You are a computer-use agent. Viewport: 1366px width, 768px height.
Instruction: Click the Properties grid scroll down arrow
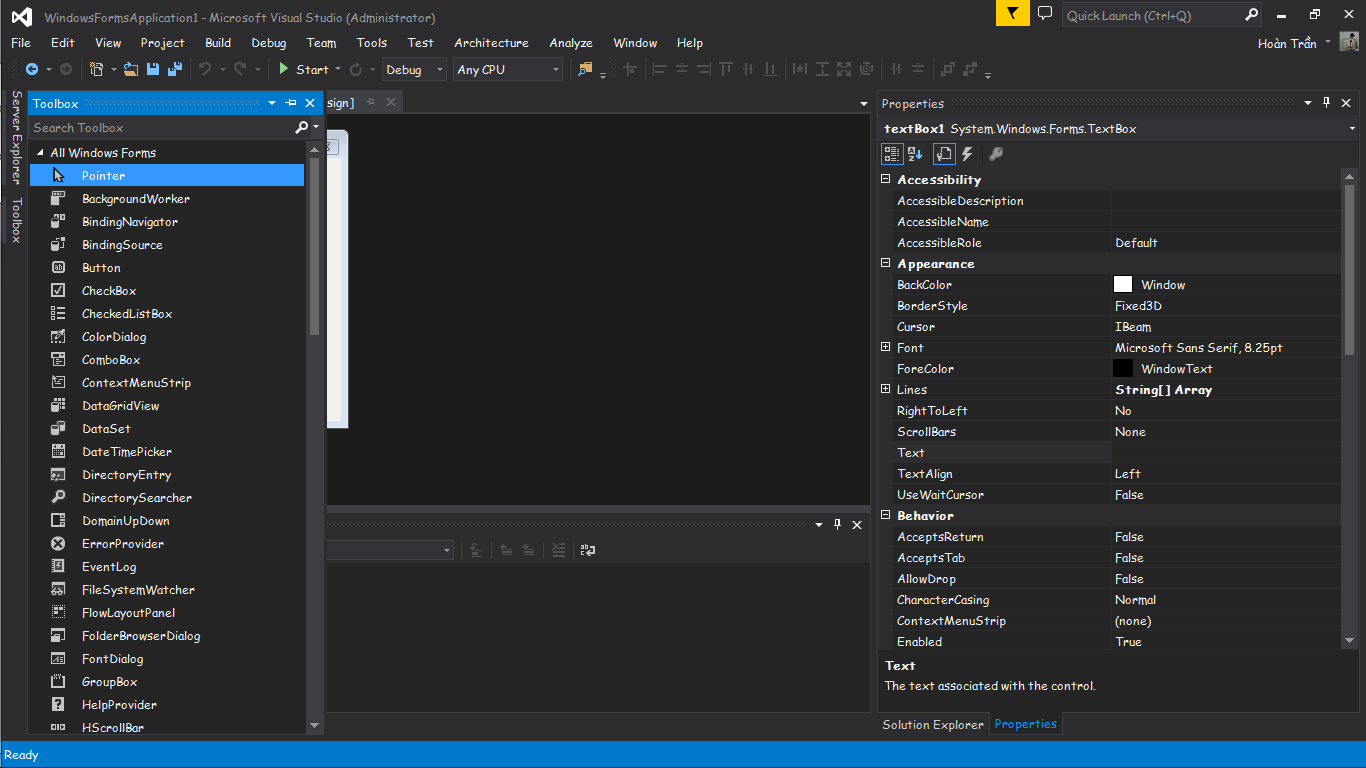(x=1349, y=641)
